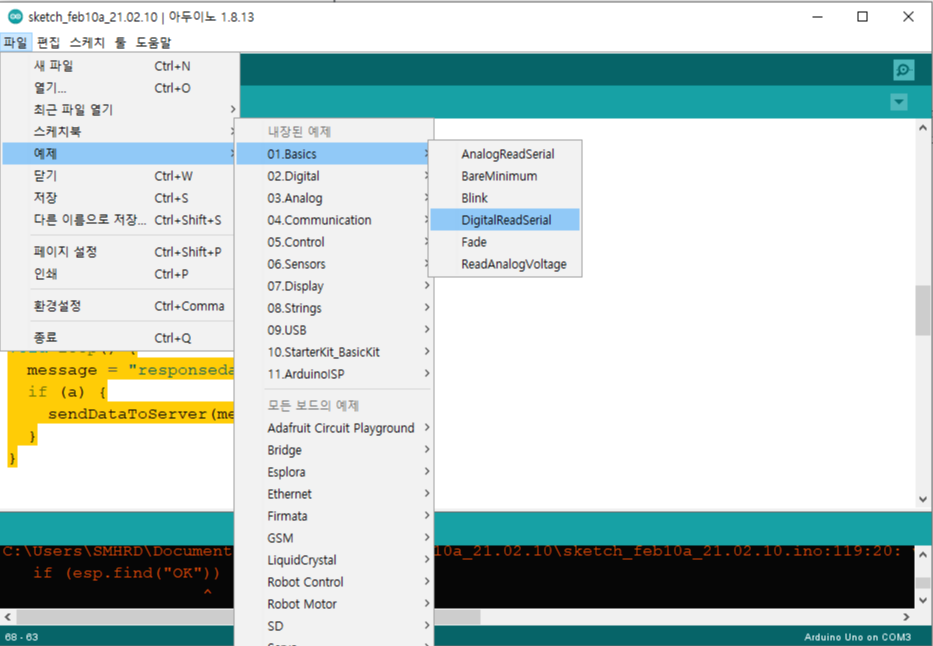The width and height of the screenshot is (933, 646).
Task: Expand the Robot Control examples
Action: (x=333, y=582)
